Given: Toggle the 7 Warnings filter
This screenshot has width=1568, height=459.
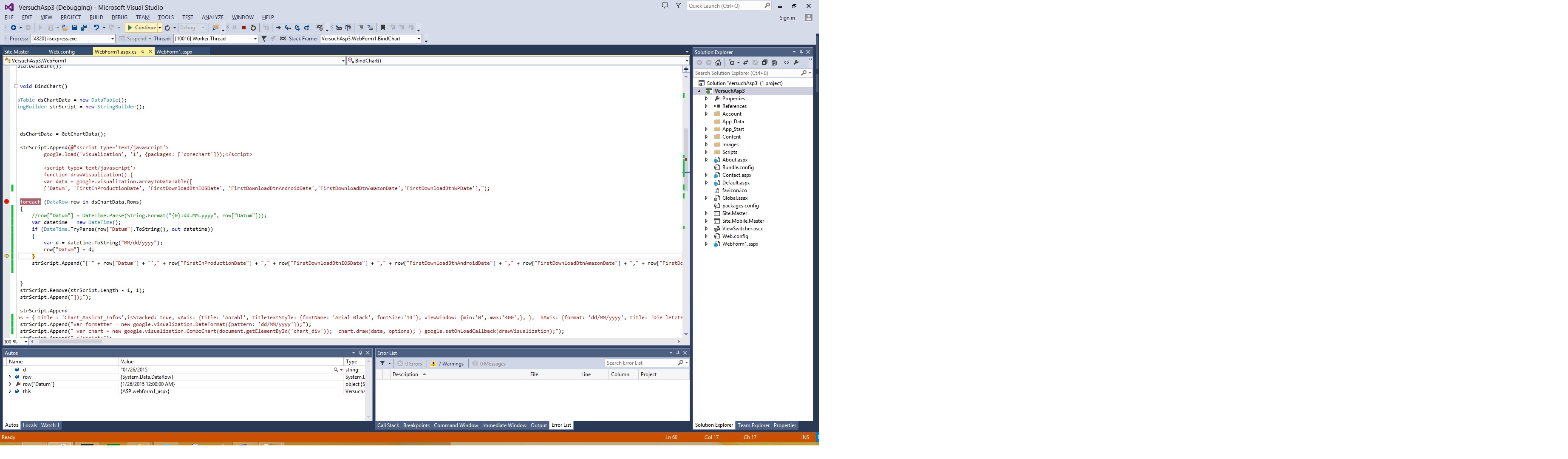Looking at the screenshot, I should tap(447, 364).
